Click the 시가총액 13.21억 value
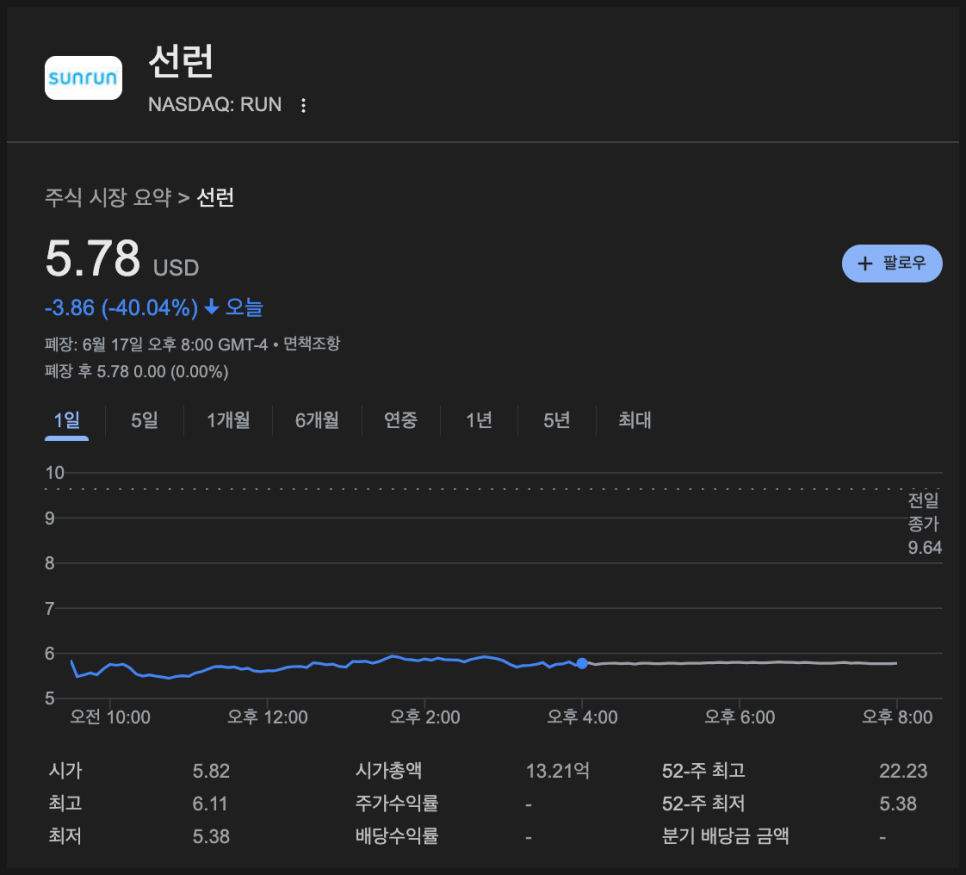 tap(558, 771)
